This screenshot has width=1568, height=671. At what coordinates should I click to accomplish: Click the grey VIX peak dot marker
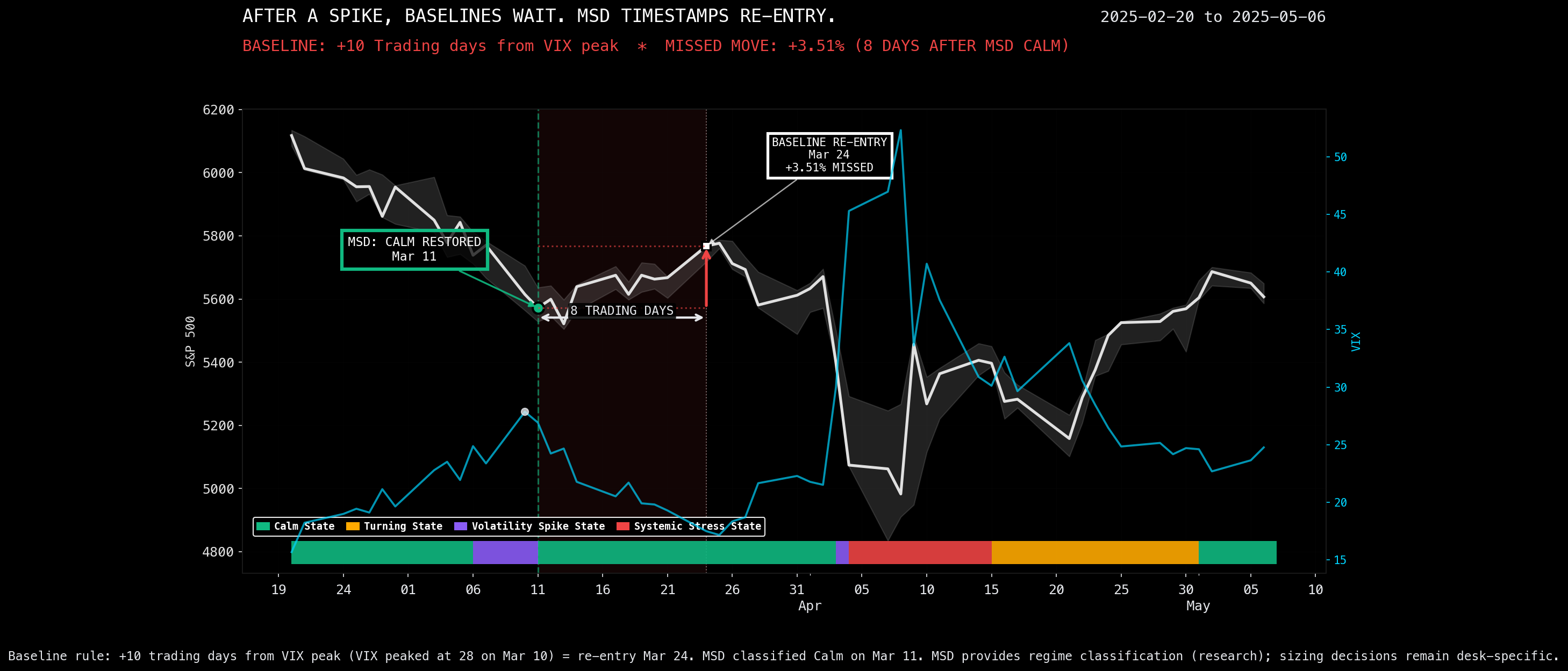[525, 412]
